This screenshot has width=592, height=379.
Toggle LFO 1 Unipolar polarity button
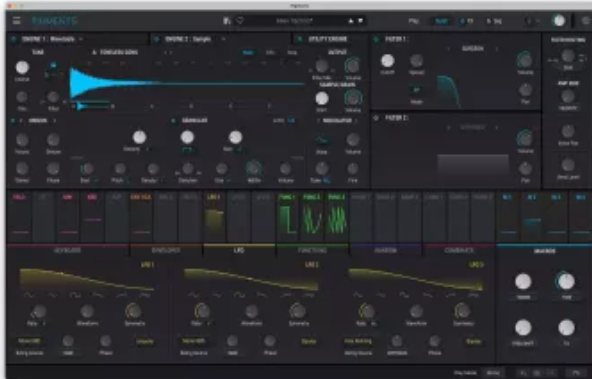tap(145, 342)
